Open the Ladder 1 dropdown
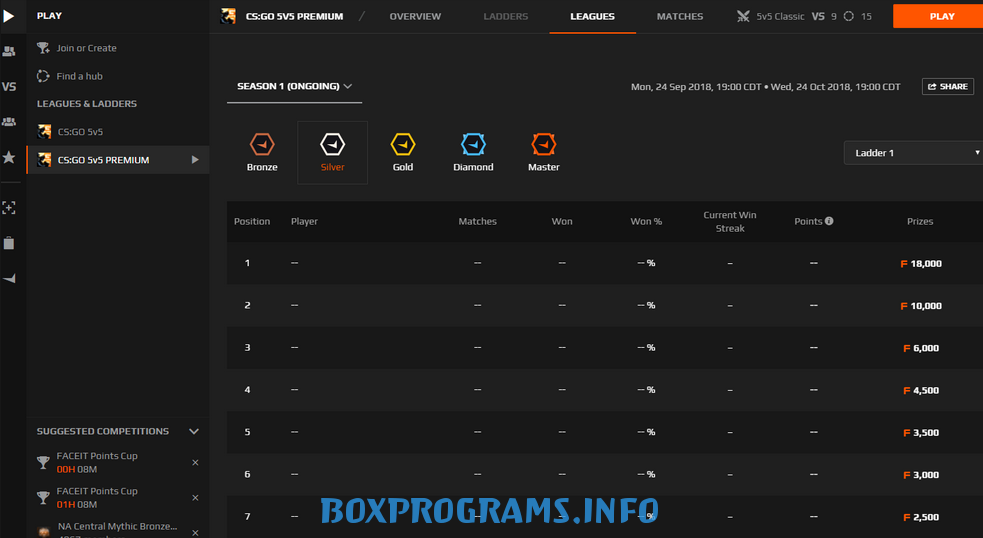Image resolution: width=983 pixels, height=538 pixels. point(915,153)
